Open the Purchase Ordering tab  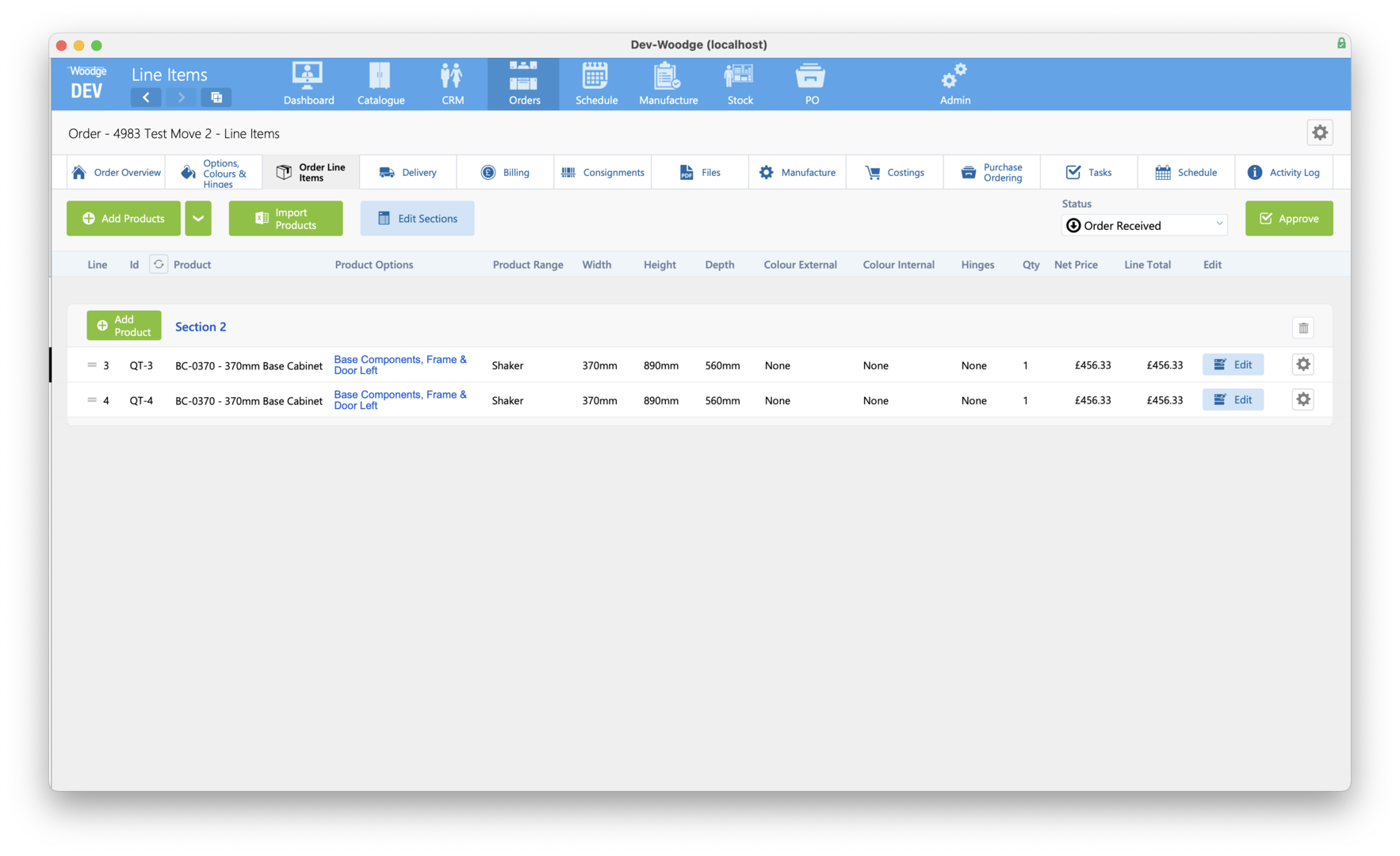tap(993, 172)
